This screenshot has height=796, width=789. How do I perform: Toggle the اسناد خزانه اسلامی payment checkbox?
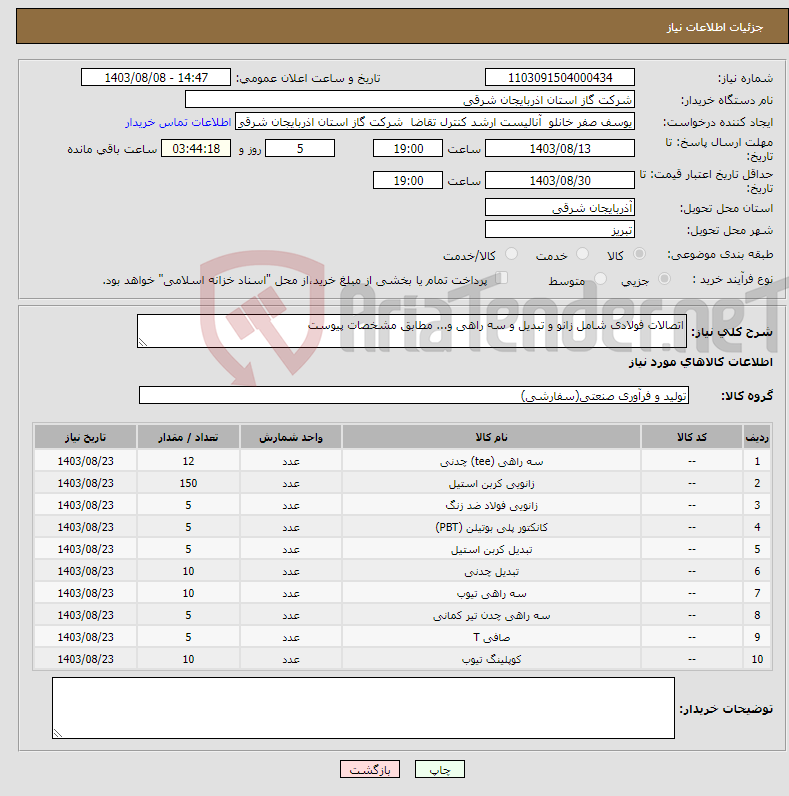point(502,278)
